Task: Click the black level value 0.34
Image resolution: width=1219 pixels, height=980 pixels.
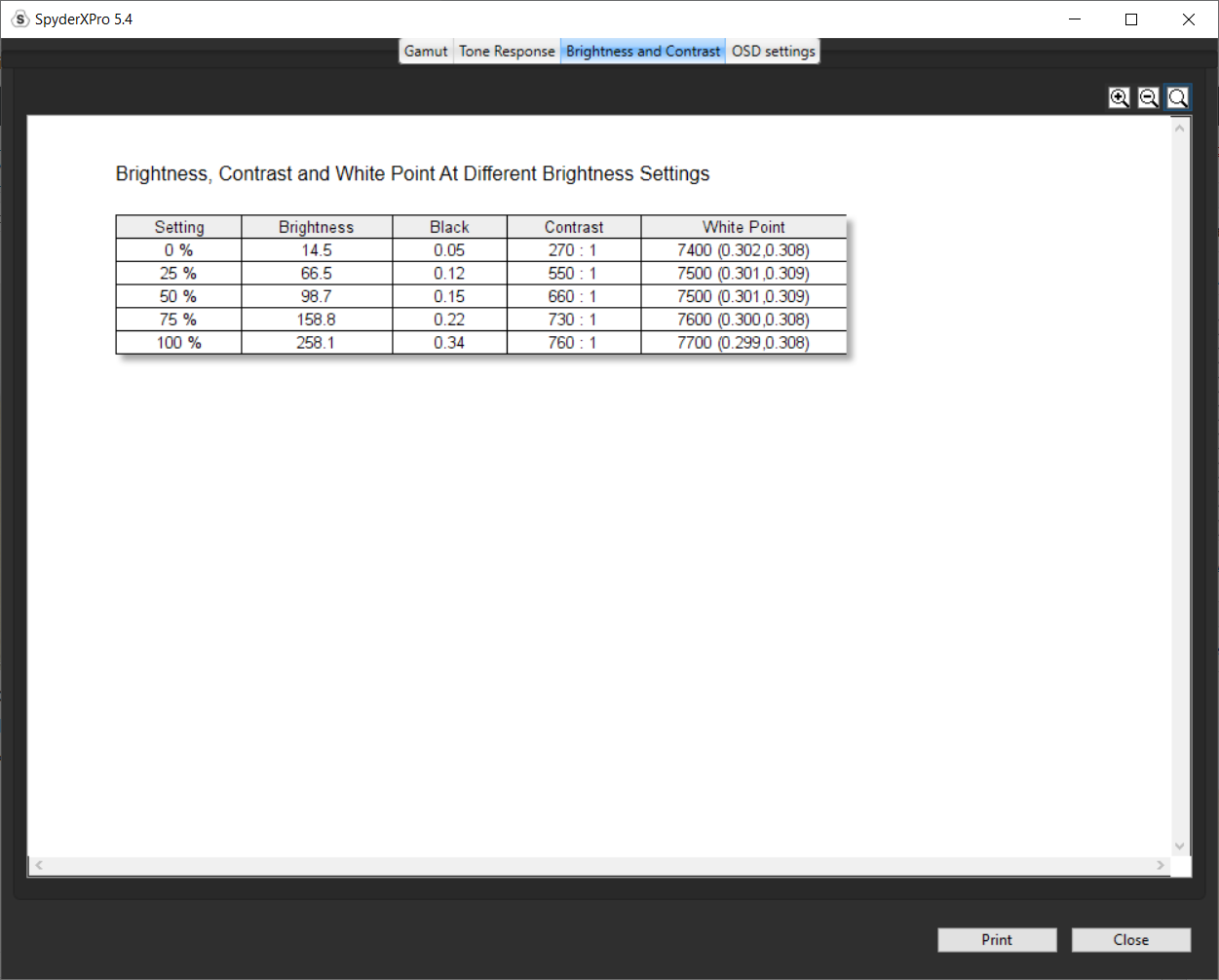Action: (x=449, y=343)
